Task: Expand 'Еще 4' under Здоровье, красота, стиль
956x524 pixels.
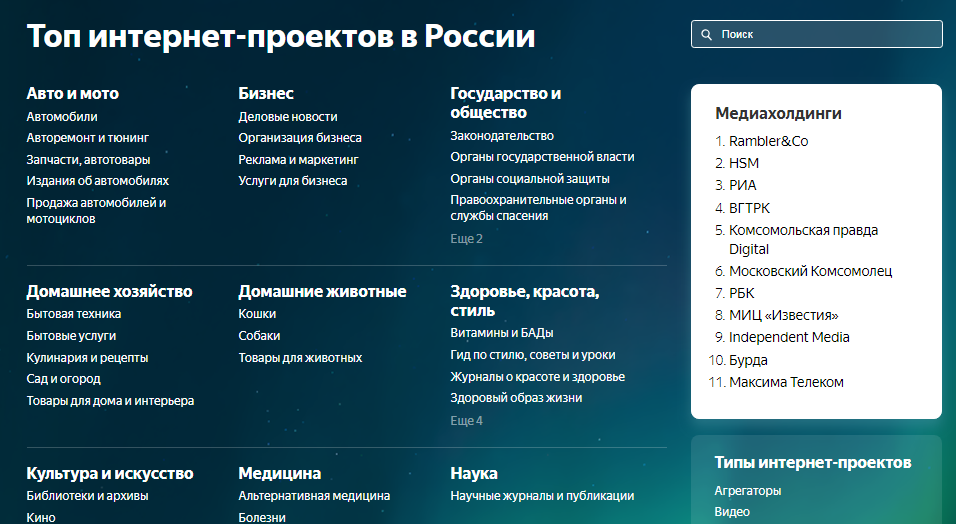Action: coord(466,421)
